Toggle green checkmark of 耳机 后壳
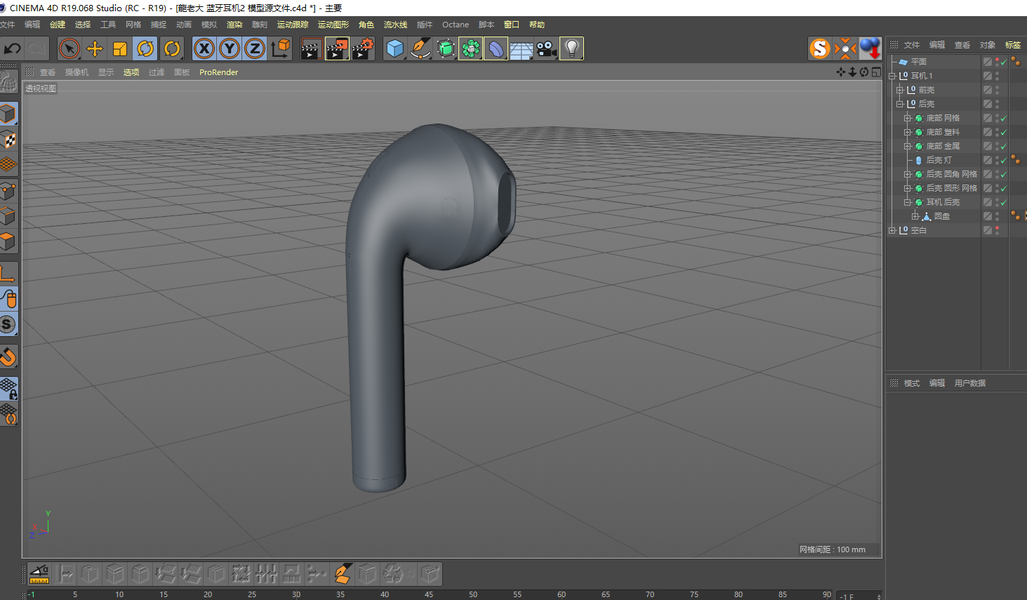This screenshot has height=600, width=1027. point(1003,202)
